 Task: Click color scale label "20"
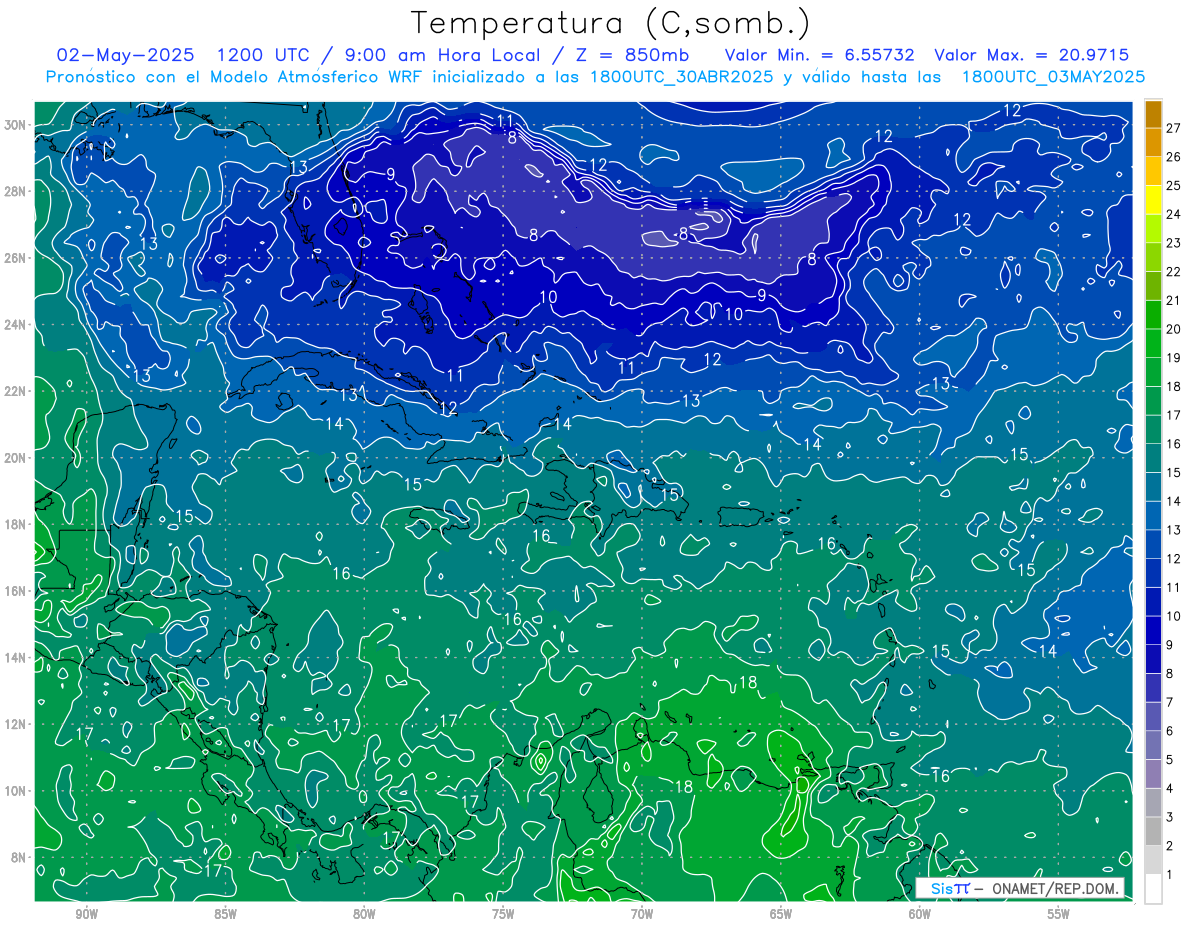(1173, 329)
